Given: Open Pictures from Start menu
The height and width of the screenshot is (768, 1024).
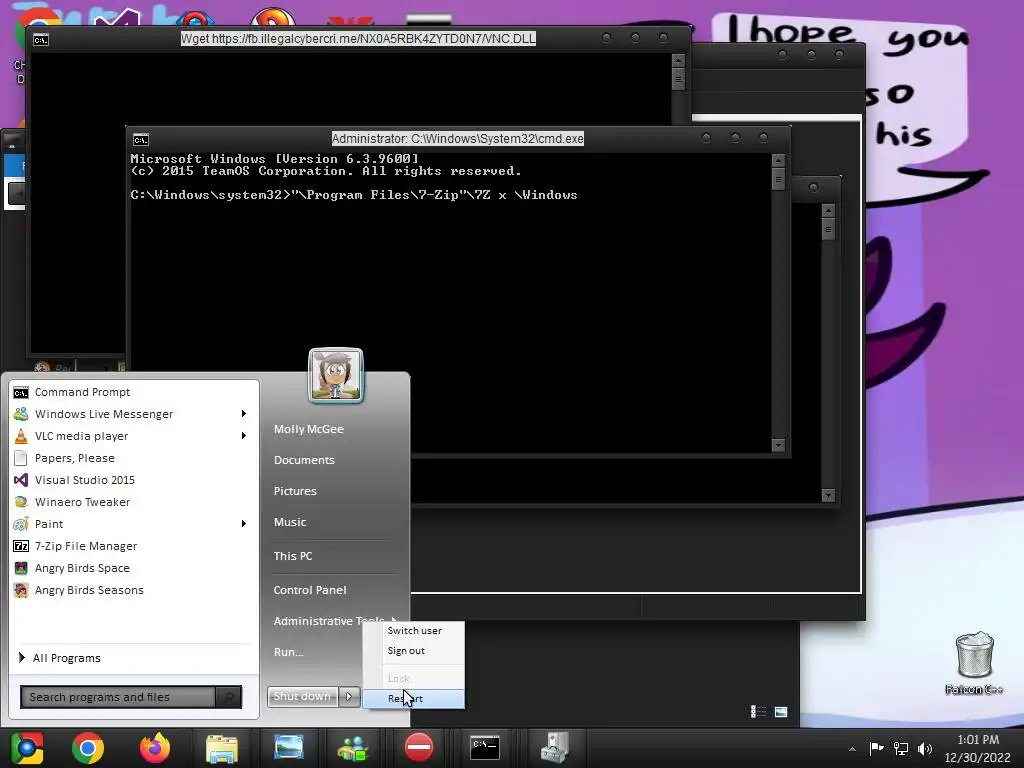Looking at the screenshot, I should click(295, 491).
